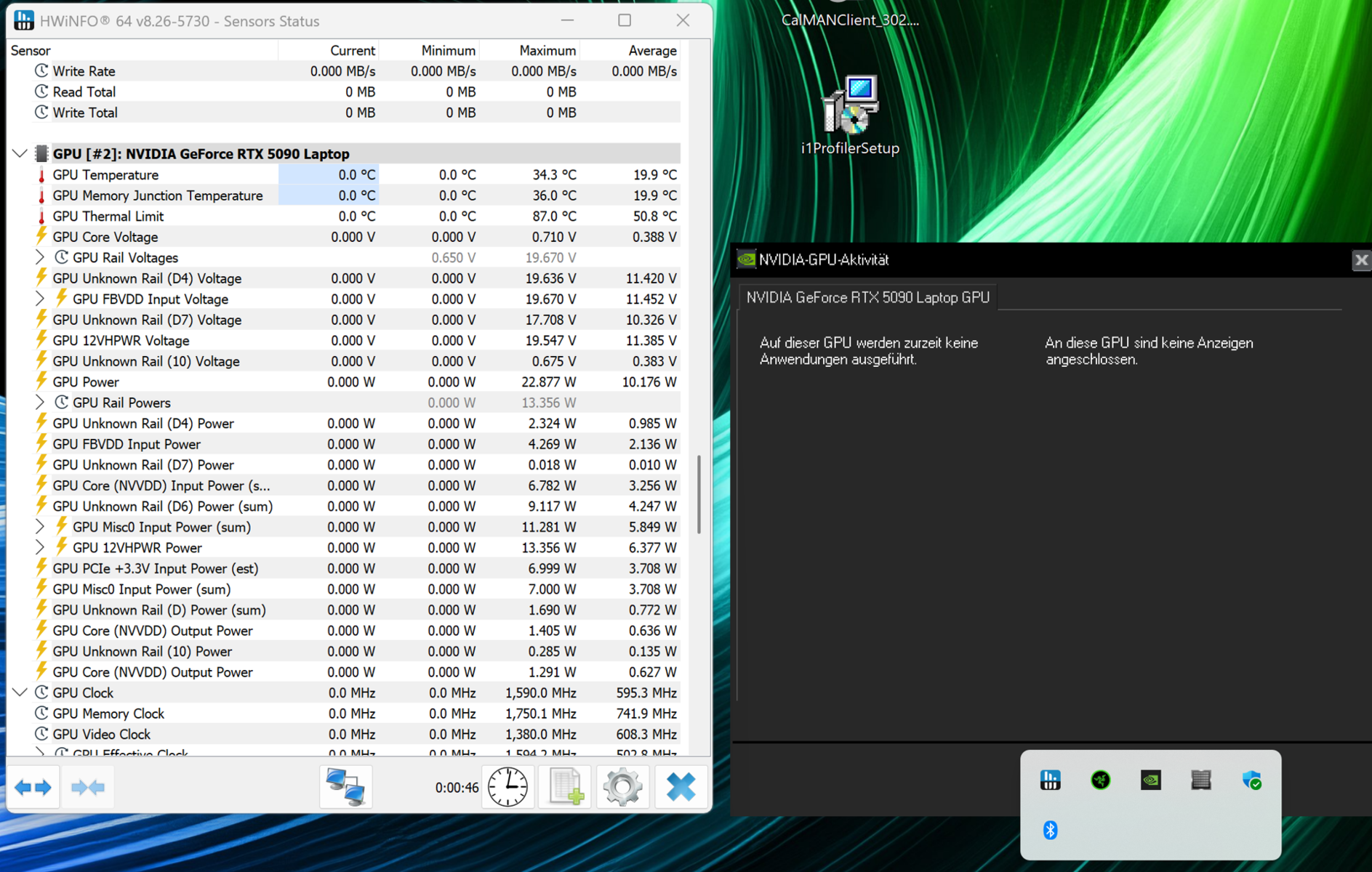Open NVIDIA icon in the system tray popup
Screen dimensions: 1372x872
(x=1151, y=780)
